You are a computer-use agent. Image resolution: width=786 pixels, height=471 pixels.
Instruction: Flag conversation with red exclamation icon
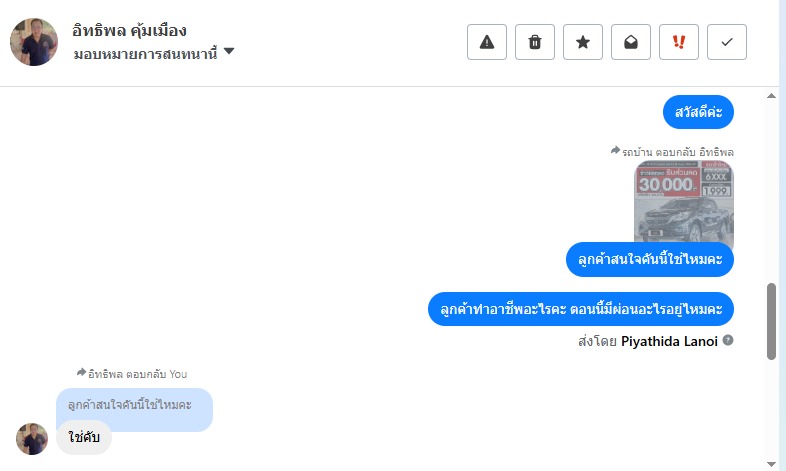tap(679, 42)
